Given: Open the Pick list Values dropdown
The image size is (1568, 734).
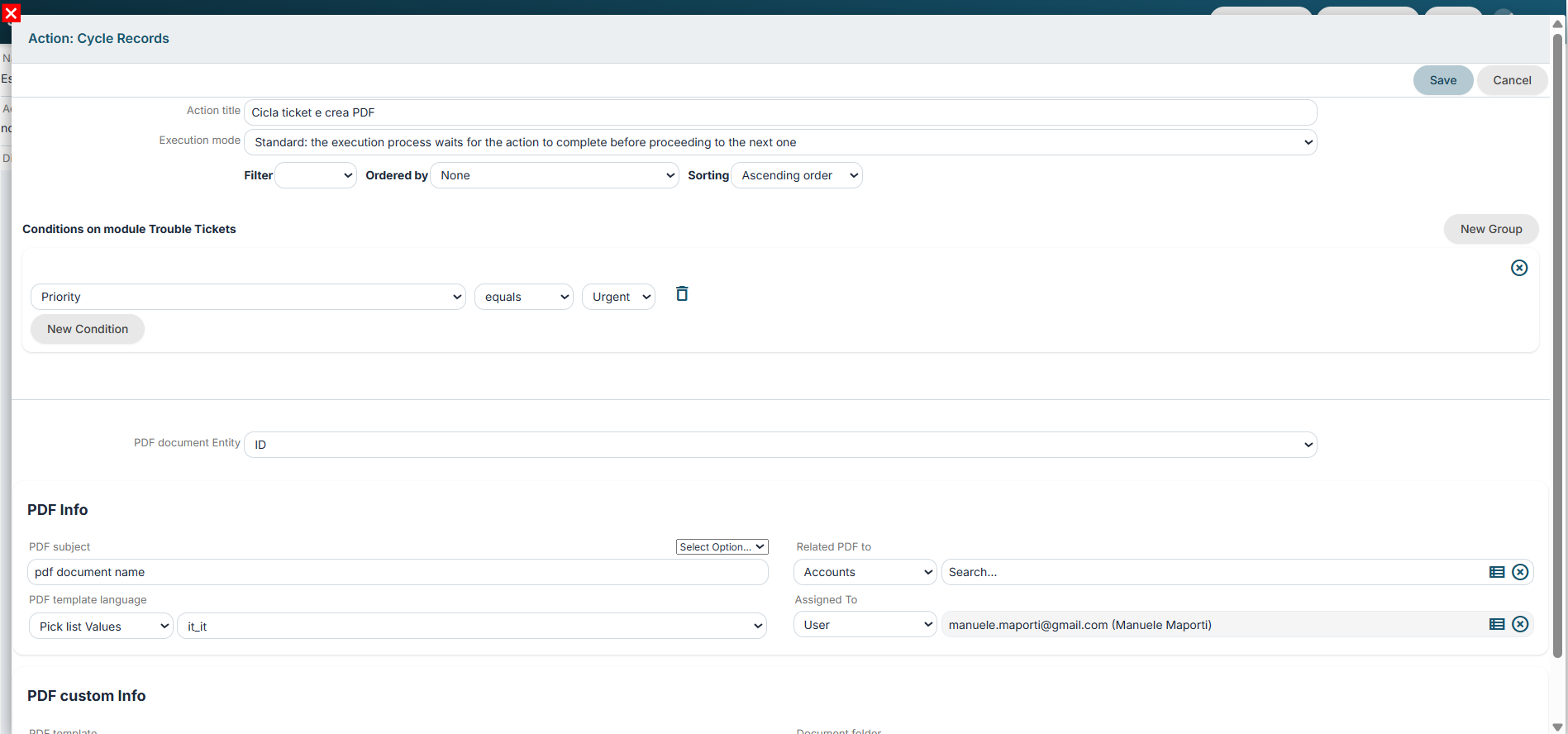Looking at the screenshot, I should coord(101,627).
